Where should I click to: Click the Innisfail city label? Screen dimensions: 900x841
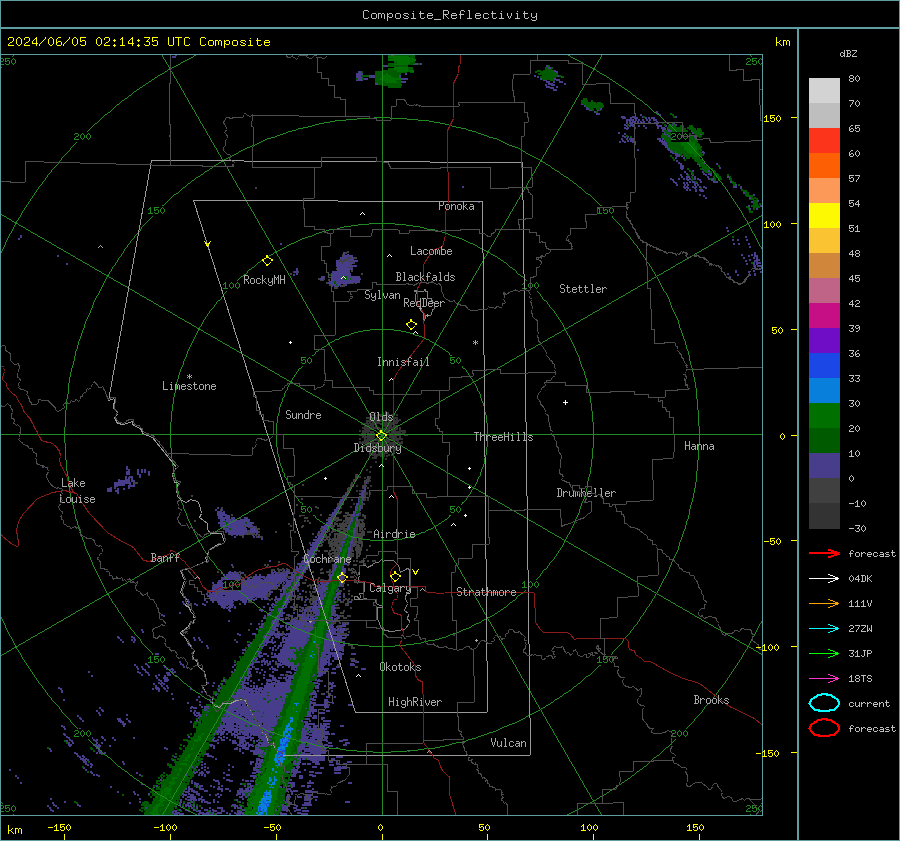403,362
